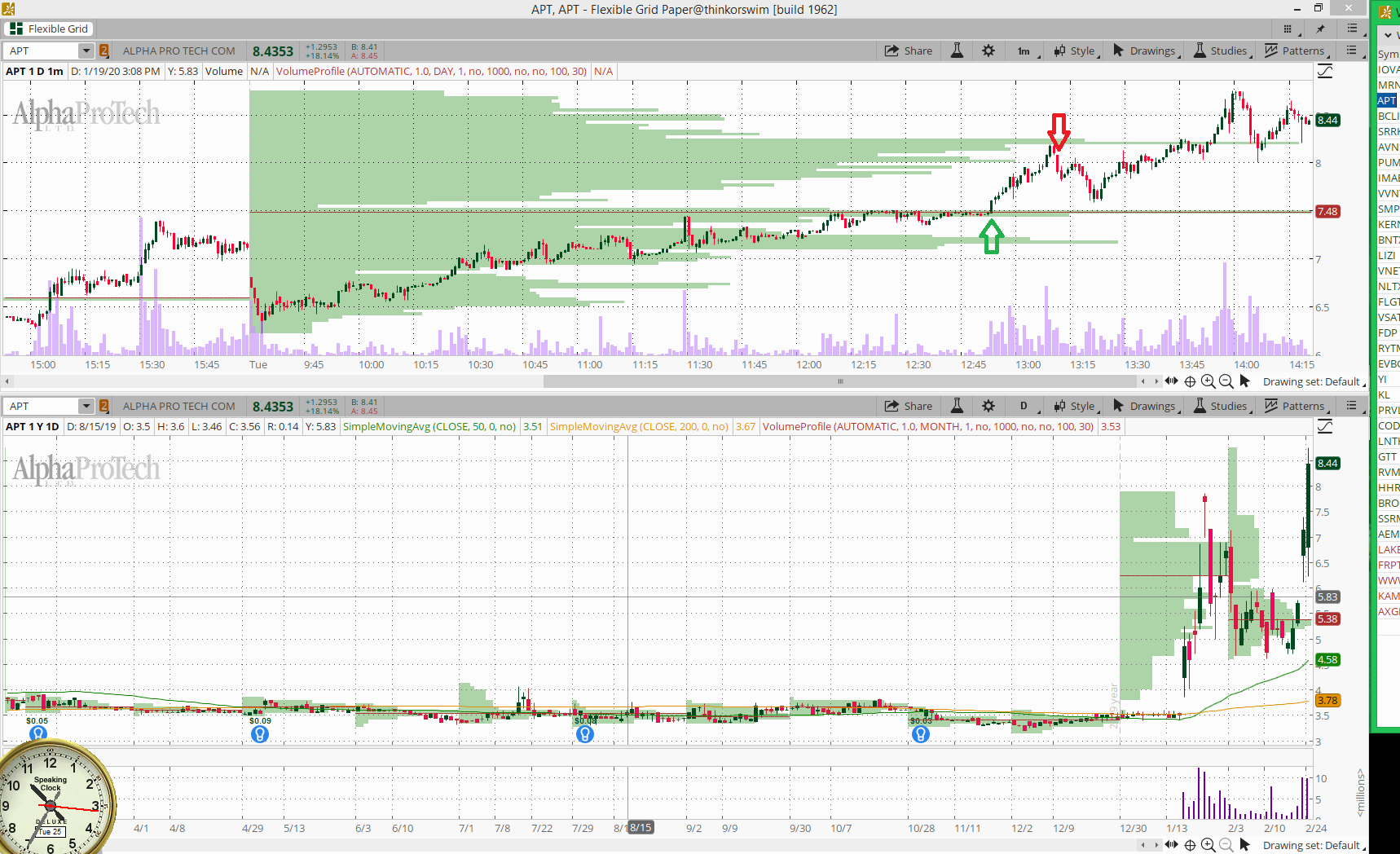The height and width of the screenshot is (854, 1400).
Task: Open the header list menu icon
Action: pyautogui.click(x=1352, y=29)
